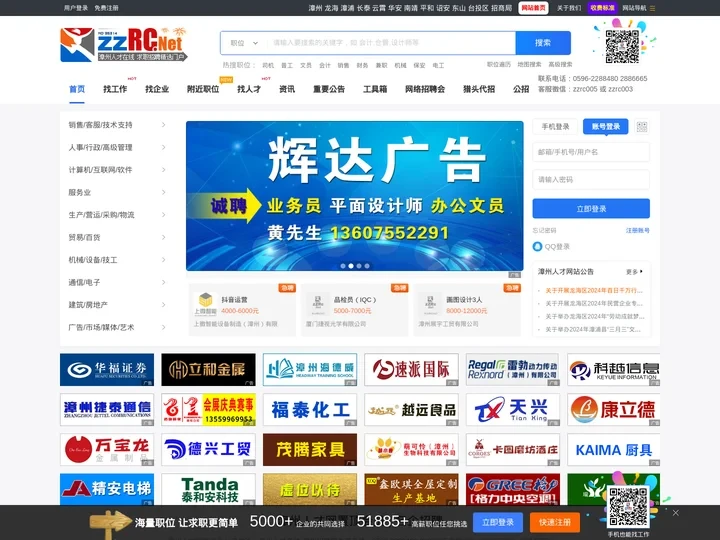The image size is (720, 540).
Task: Click the 华福证券 advertiser logo
Action: click(107, 370)
